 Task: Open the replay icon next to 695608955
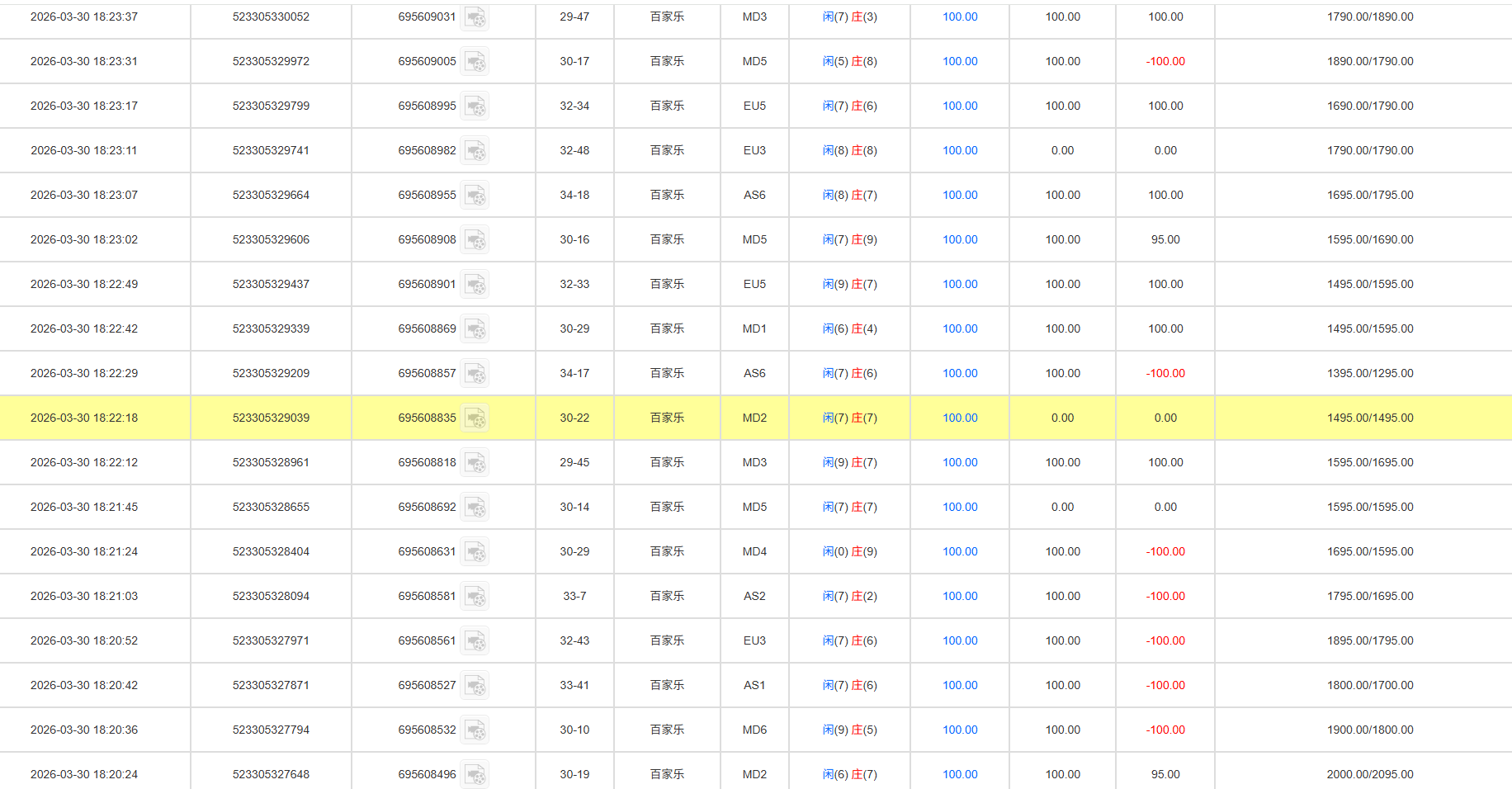coord(475,196)
